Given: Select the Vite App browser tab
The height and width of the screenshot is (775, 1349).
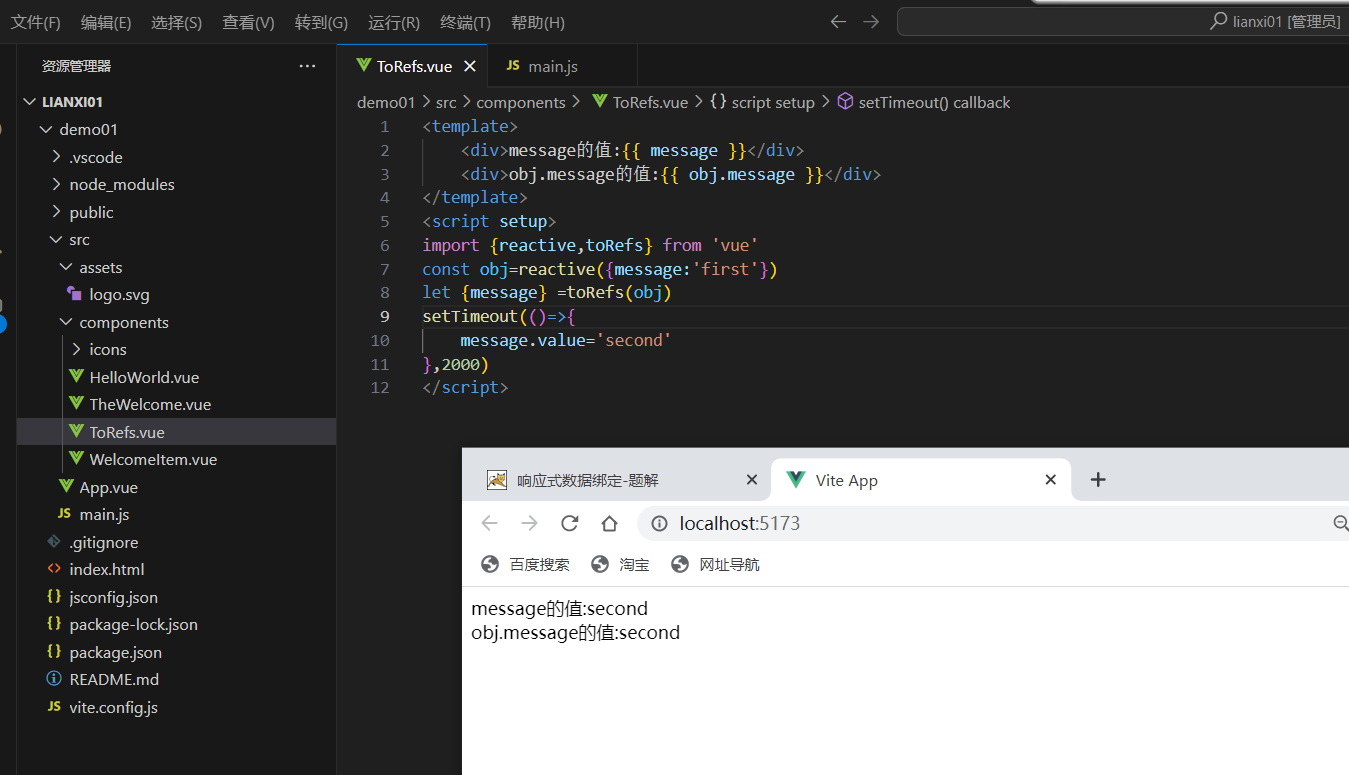Looking at the screenshot, I should pyautogui.click(x=920, y=480).
